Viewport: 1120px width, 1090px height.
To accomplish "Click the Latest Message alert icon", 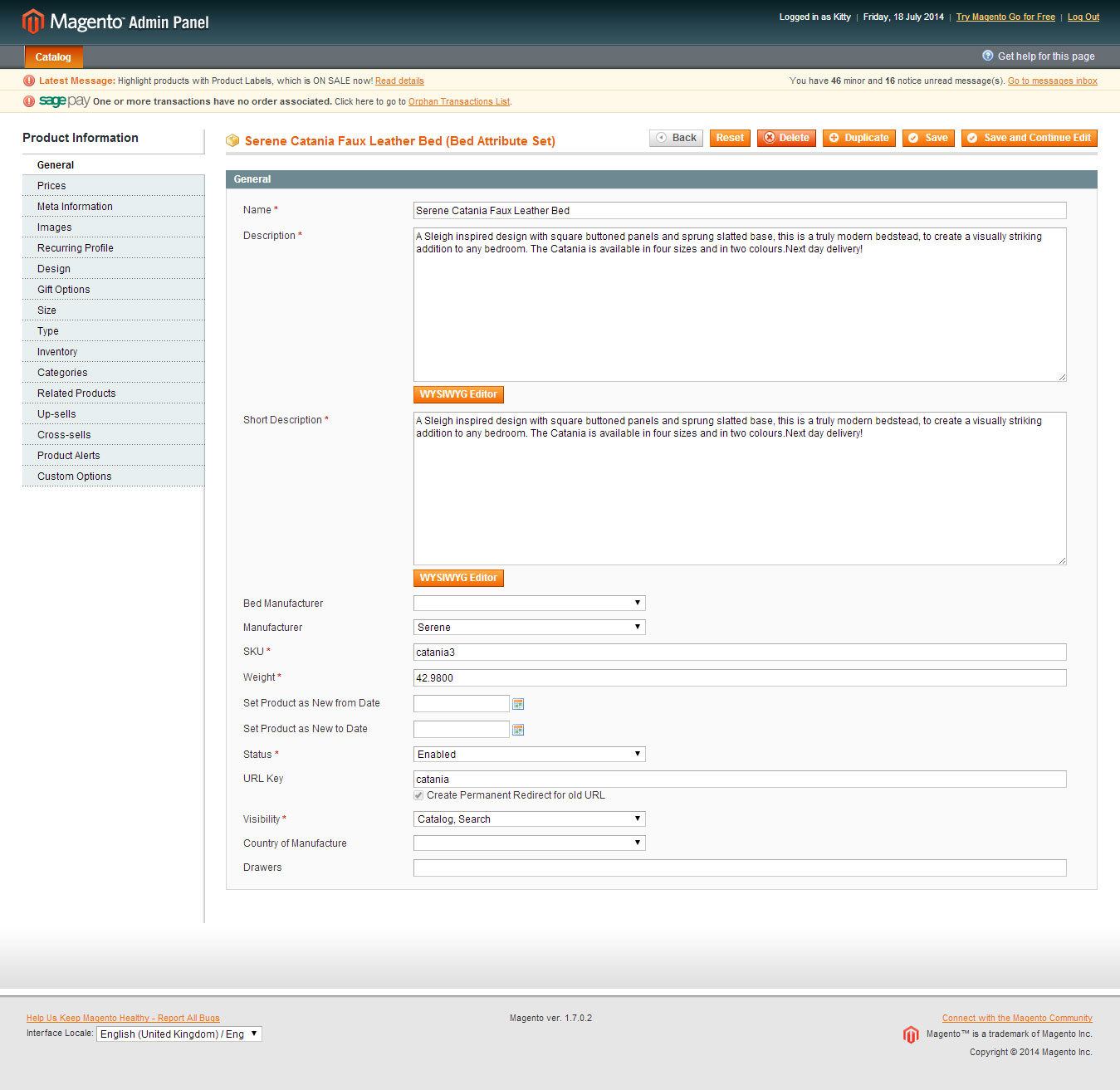I will point(29,81).
